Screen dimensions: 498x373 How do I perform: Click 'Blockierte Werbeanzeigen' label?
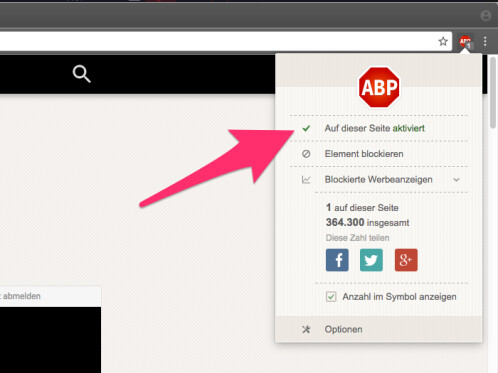pyautogui.click(x=378, y=180)
